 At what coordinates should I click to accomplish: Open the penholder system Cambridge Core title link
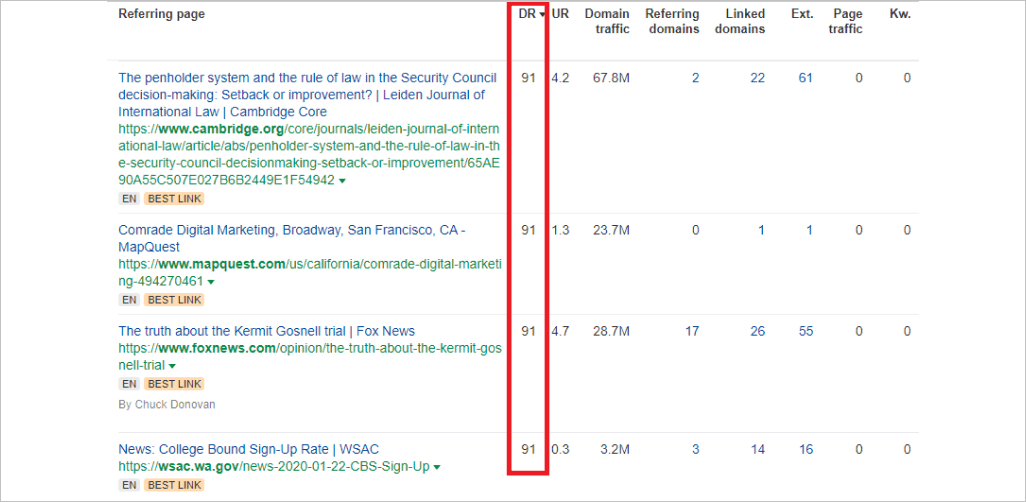pyautogui.click(x=308, y=95)
